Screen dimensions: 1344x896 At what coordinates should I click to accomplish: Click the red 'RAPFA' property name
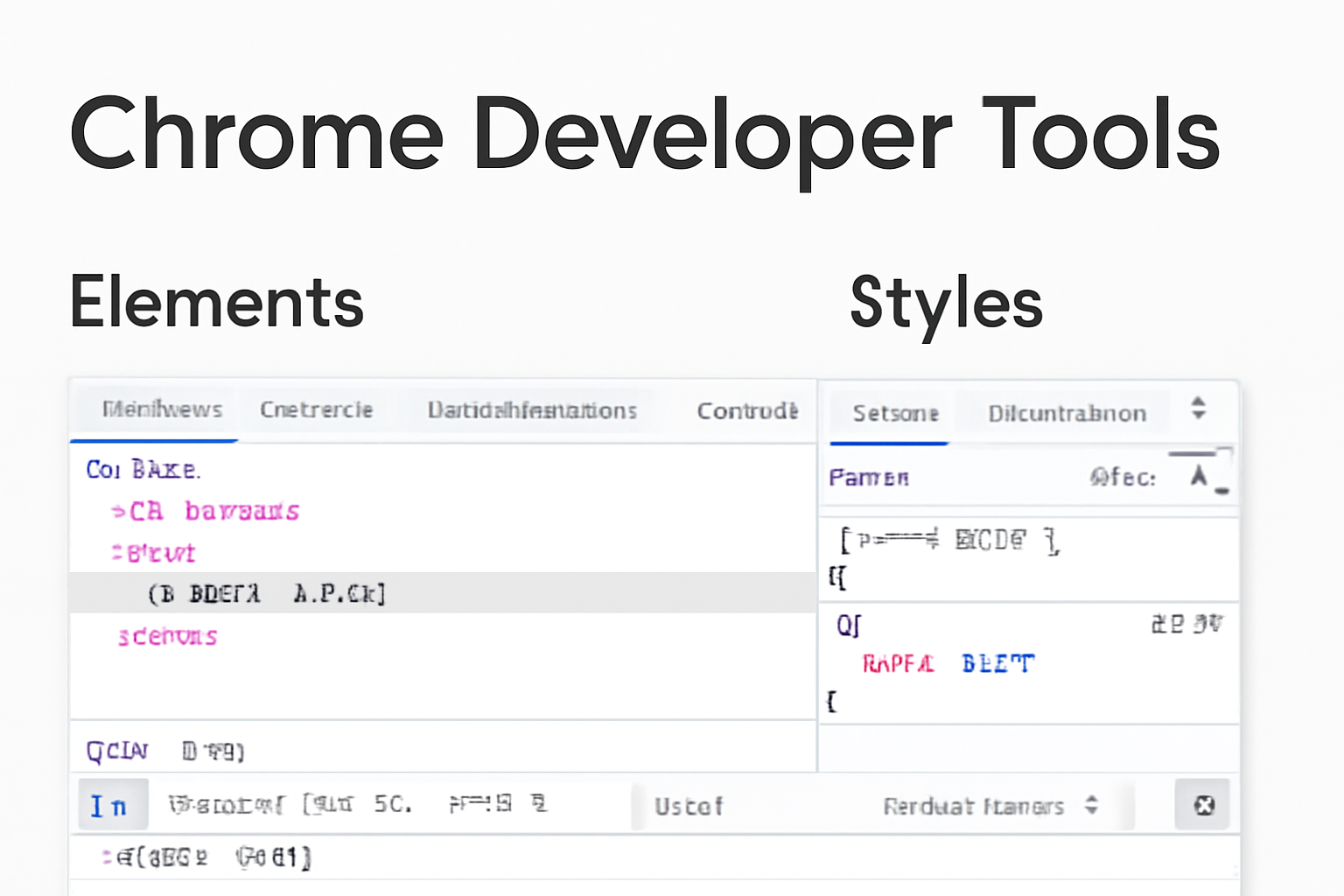(x=898, y=664)
